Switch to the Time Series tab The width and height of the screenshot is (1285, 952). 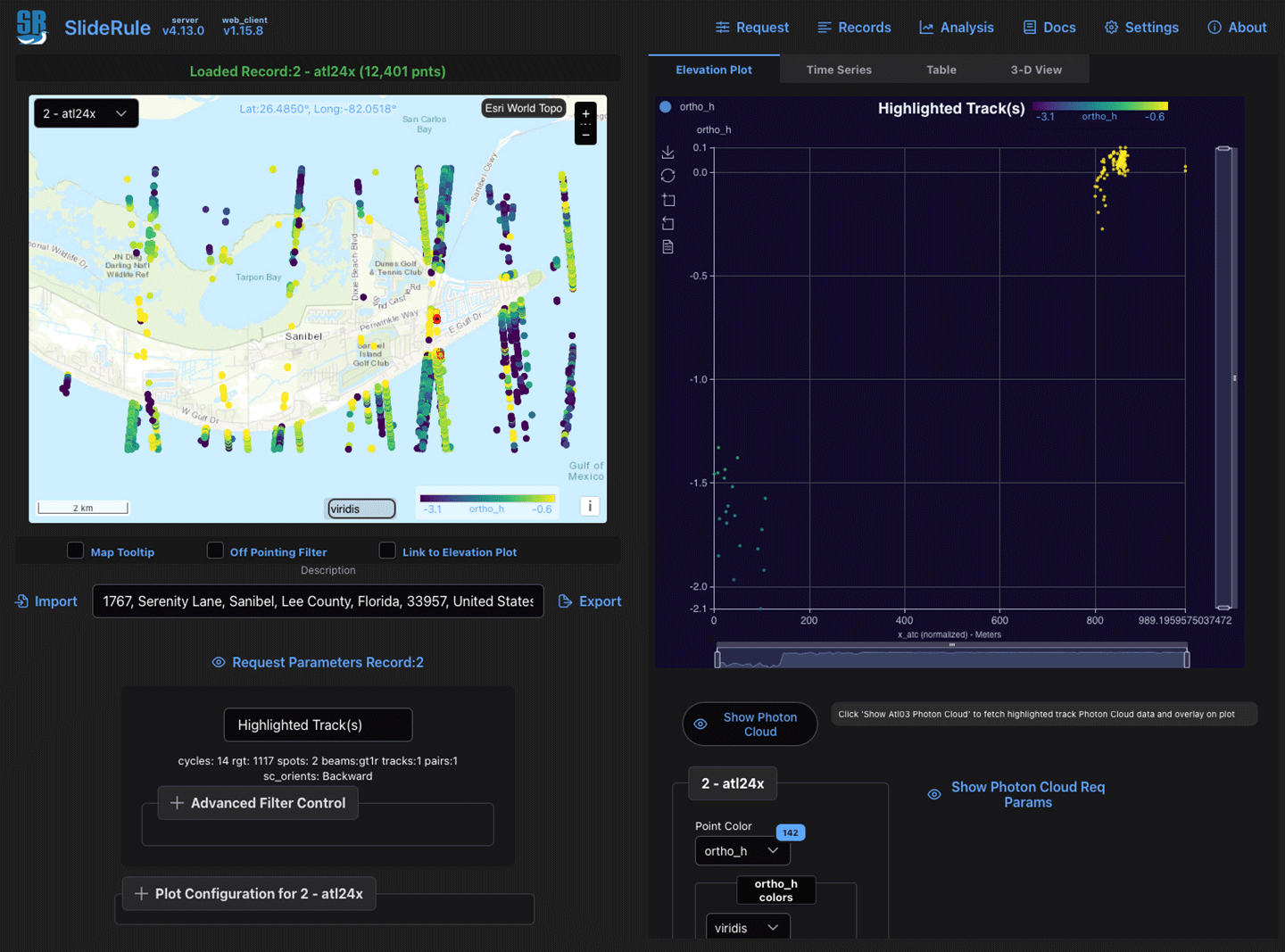point(838,70)
